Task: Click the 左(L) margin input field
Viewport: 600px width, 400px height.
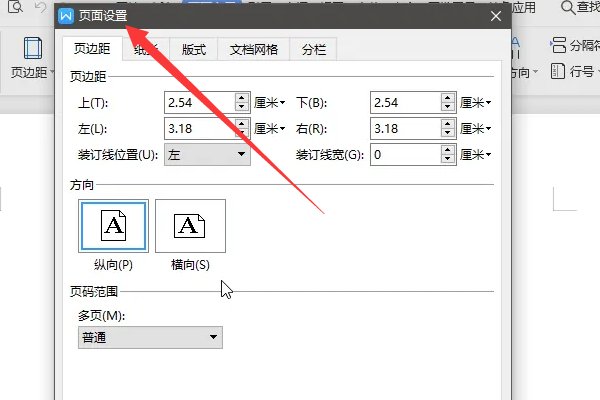Action: tap(200, 129)
